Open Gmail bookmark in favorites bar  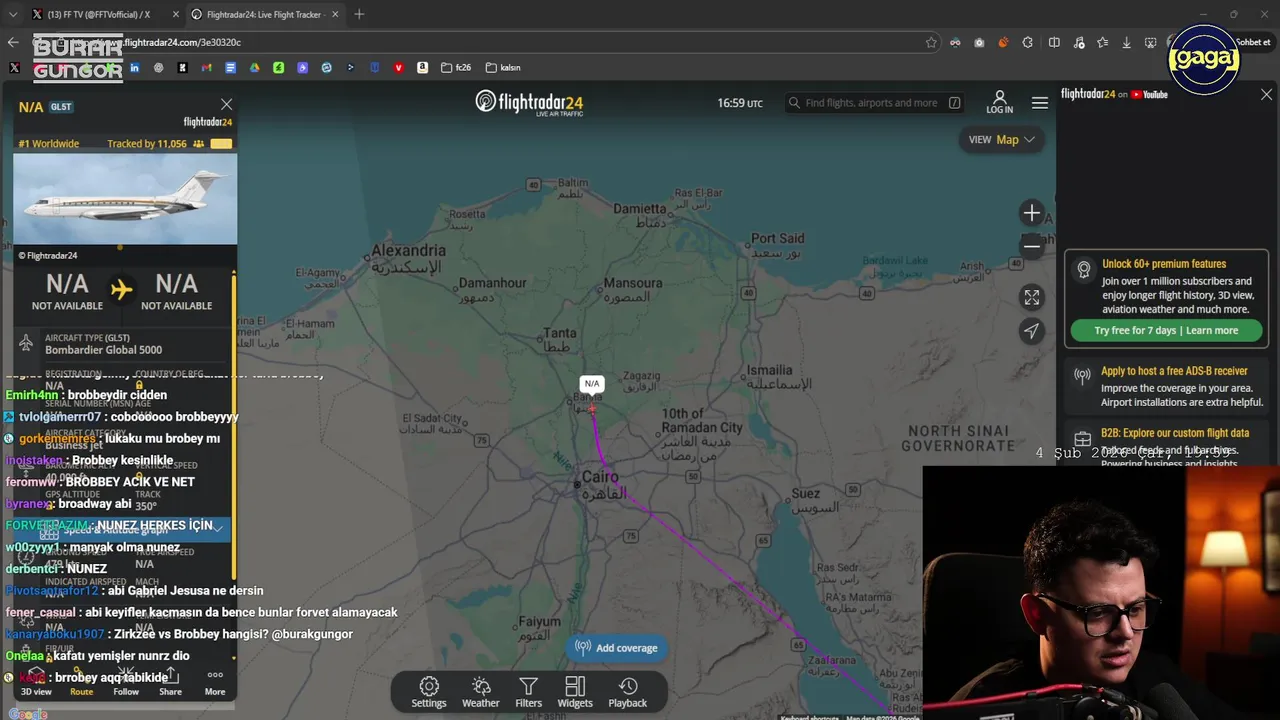pos(206,68)
